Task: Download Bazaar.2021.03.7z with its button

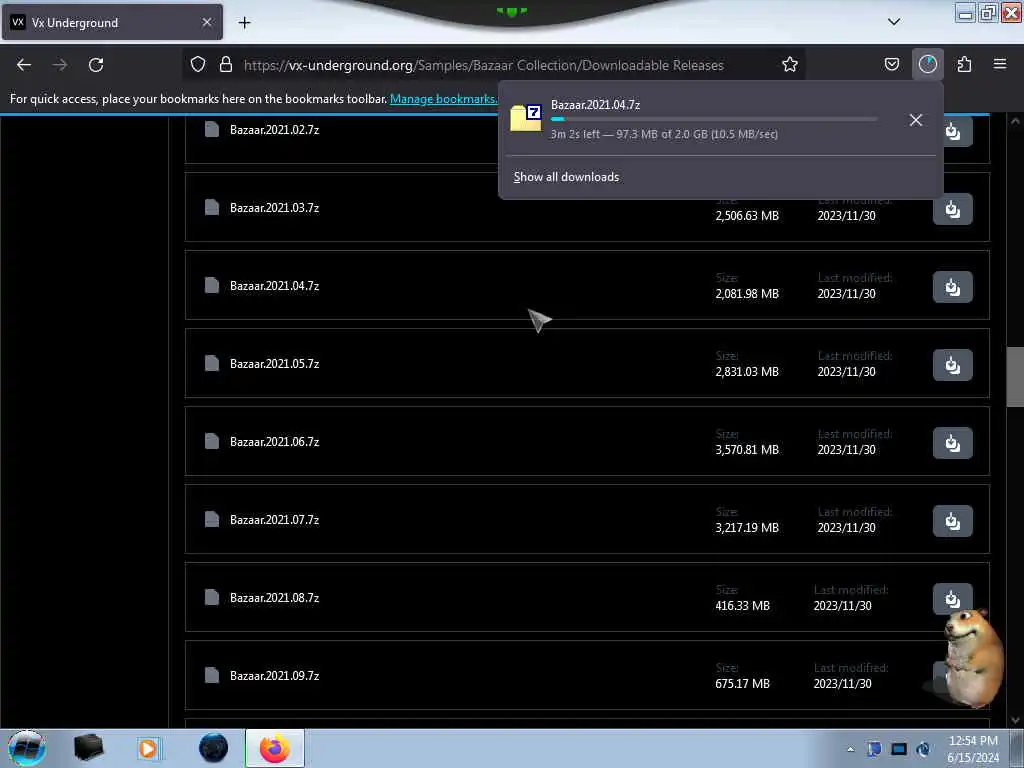Action: pyautogui.click(x=953, y=210)
